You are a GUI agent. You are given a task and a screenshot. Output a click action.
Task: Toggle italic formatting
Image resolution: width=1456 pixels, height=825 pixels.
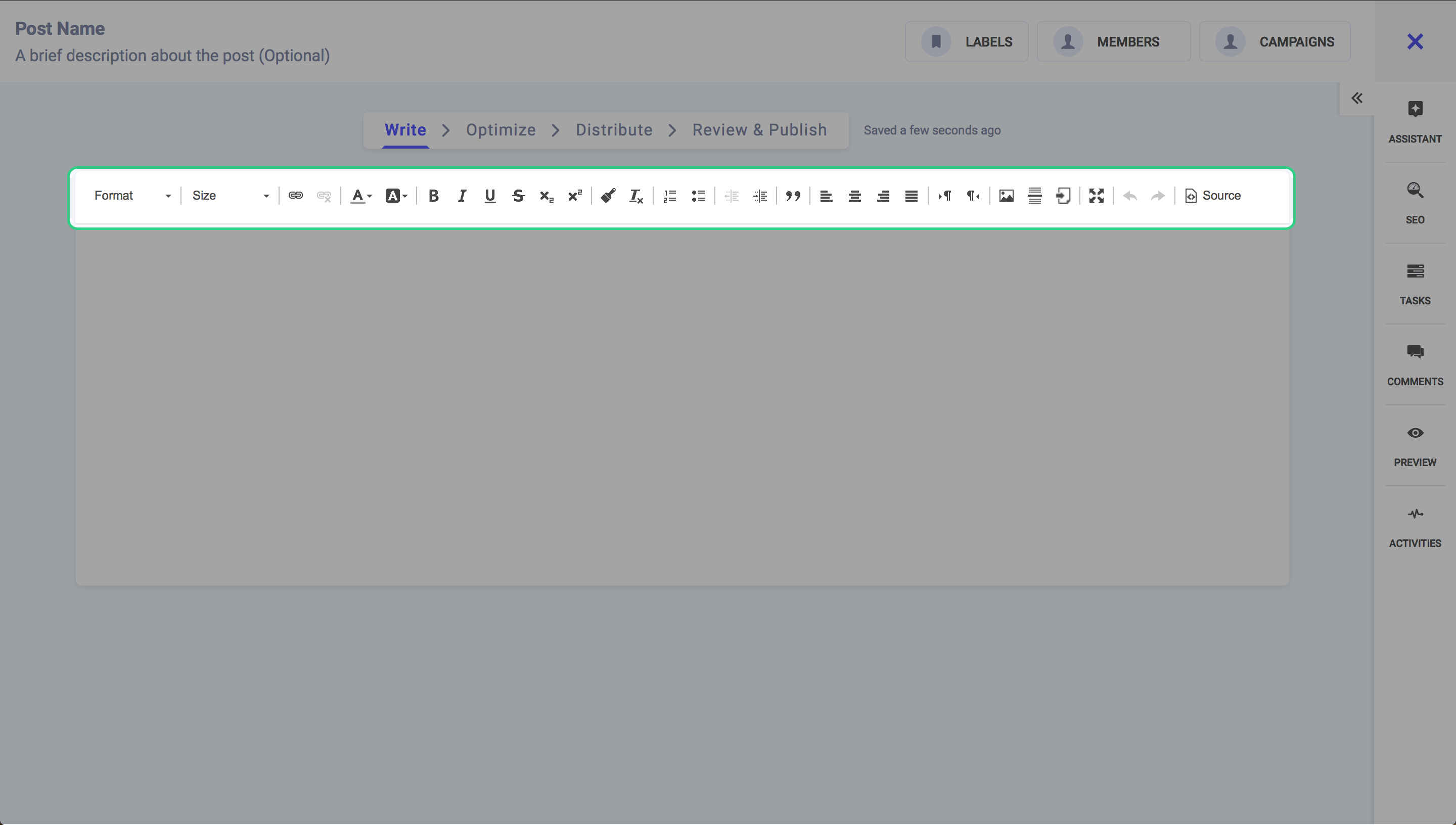click(462, 196)
